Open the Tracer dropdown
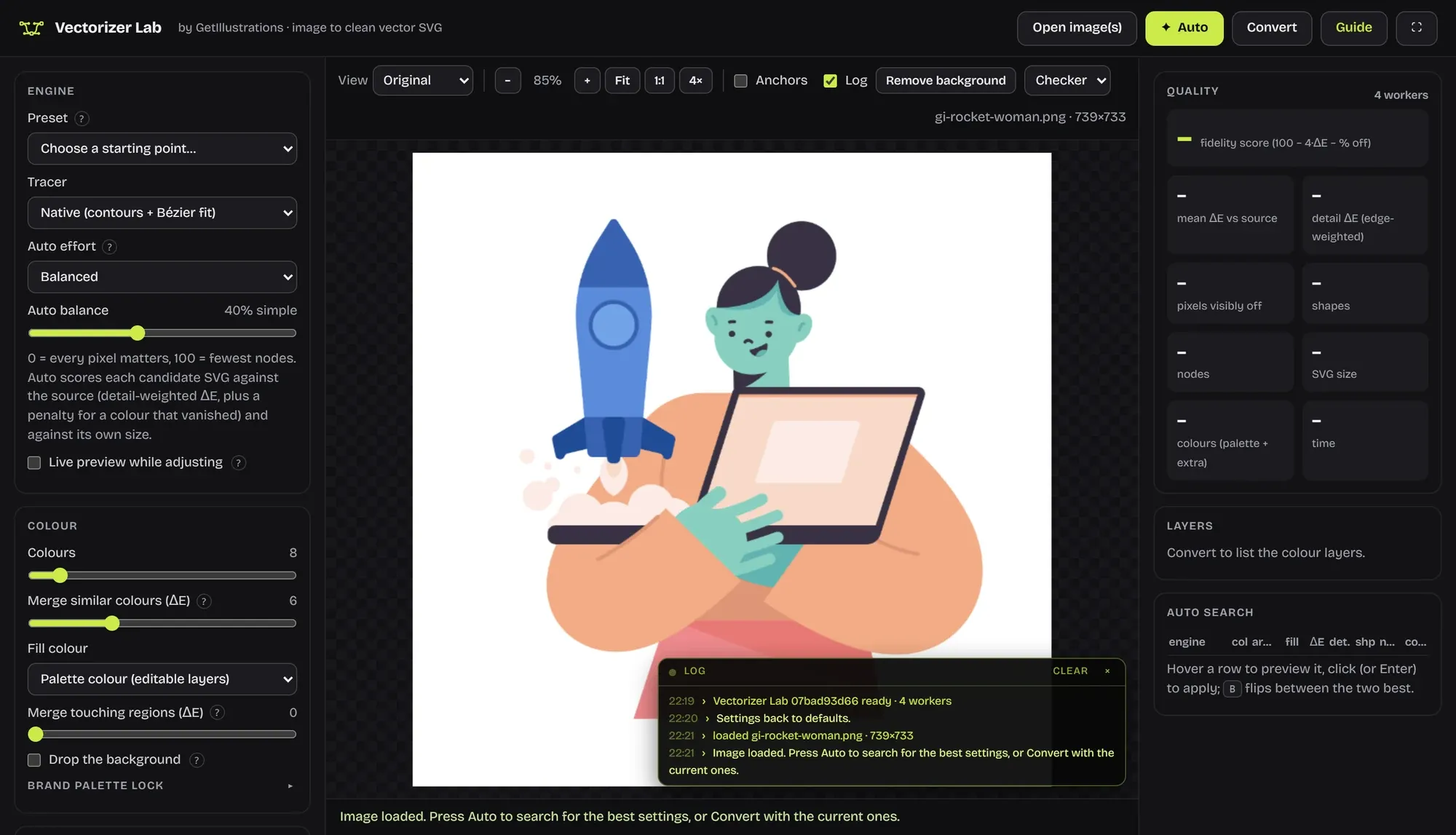Screen dimensions: 1456x835 click(x=162, y=213)
